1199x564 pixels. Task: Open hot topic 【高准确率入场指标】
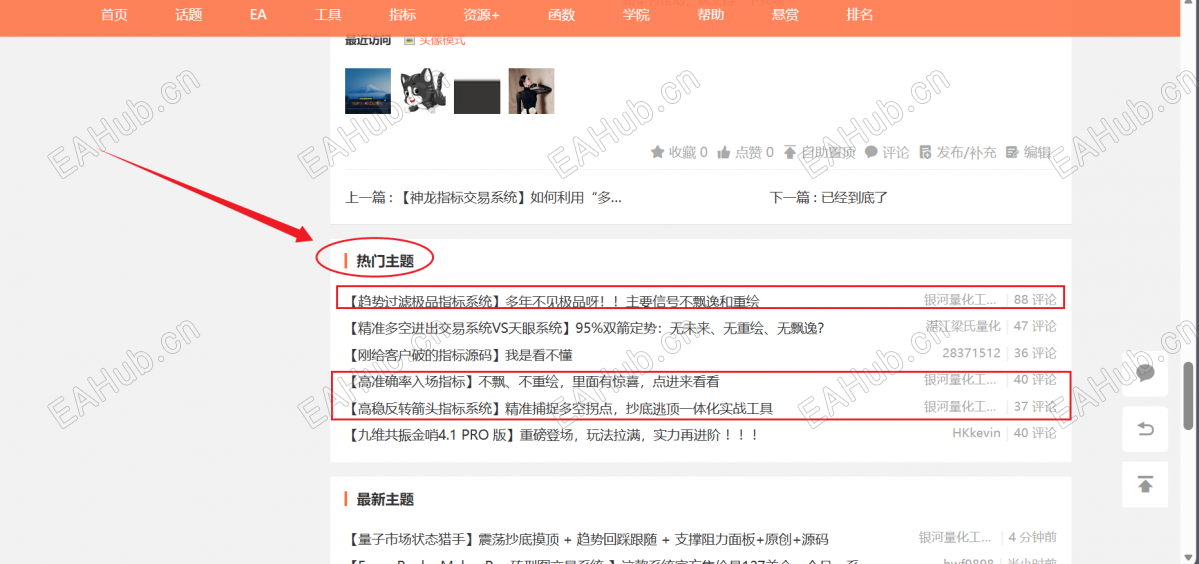[x=532, y=381]
